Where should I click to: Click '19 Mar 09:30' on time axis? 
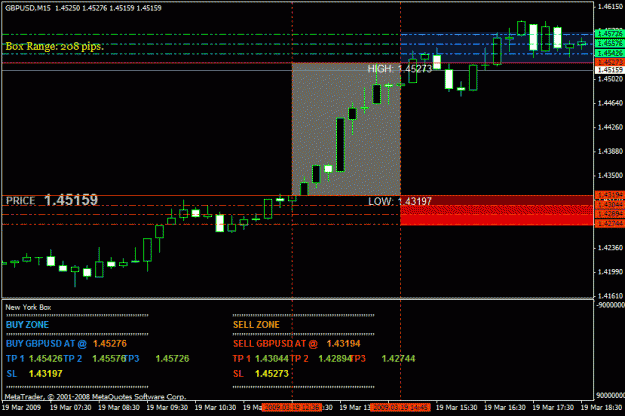click(x=167, y=408)
